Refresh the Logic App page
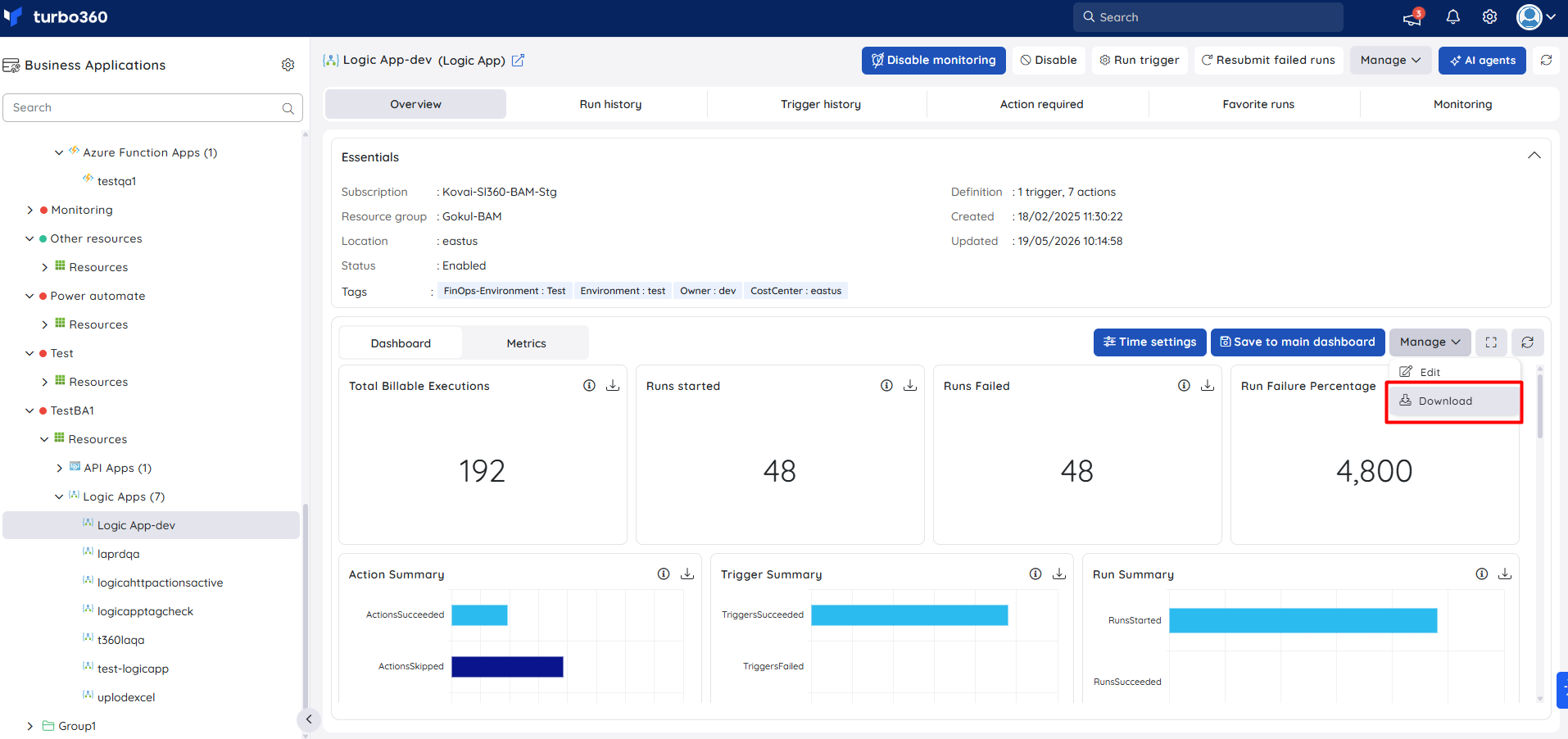Image resolution: width=1568 pixels, height=739 pixels. point(1546,61)
